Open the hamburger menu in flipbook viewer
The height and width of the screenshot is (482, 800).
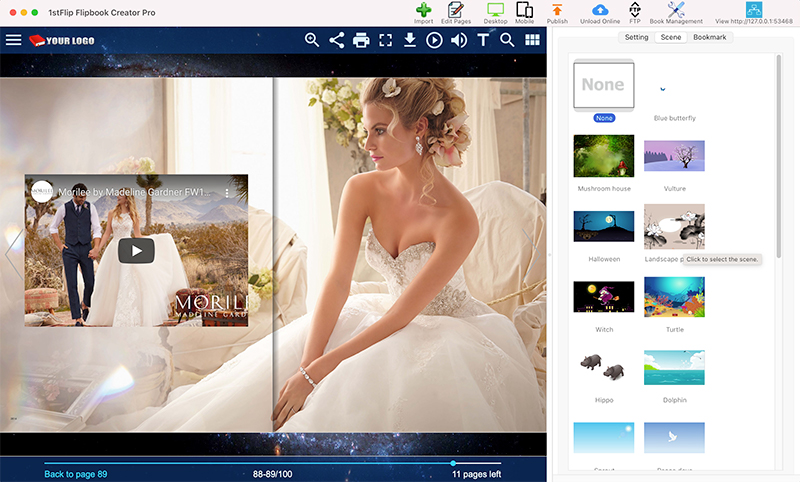pos(14,40)
